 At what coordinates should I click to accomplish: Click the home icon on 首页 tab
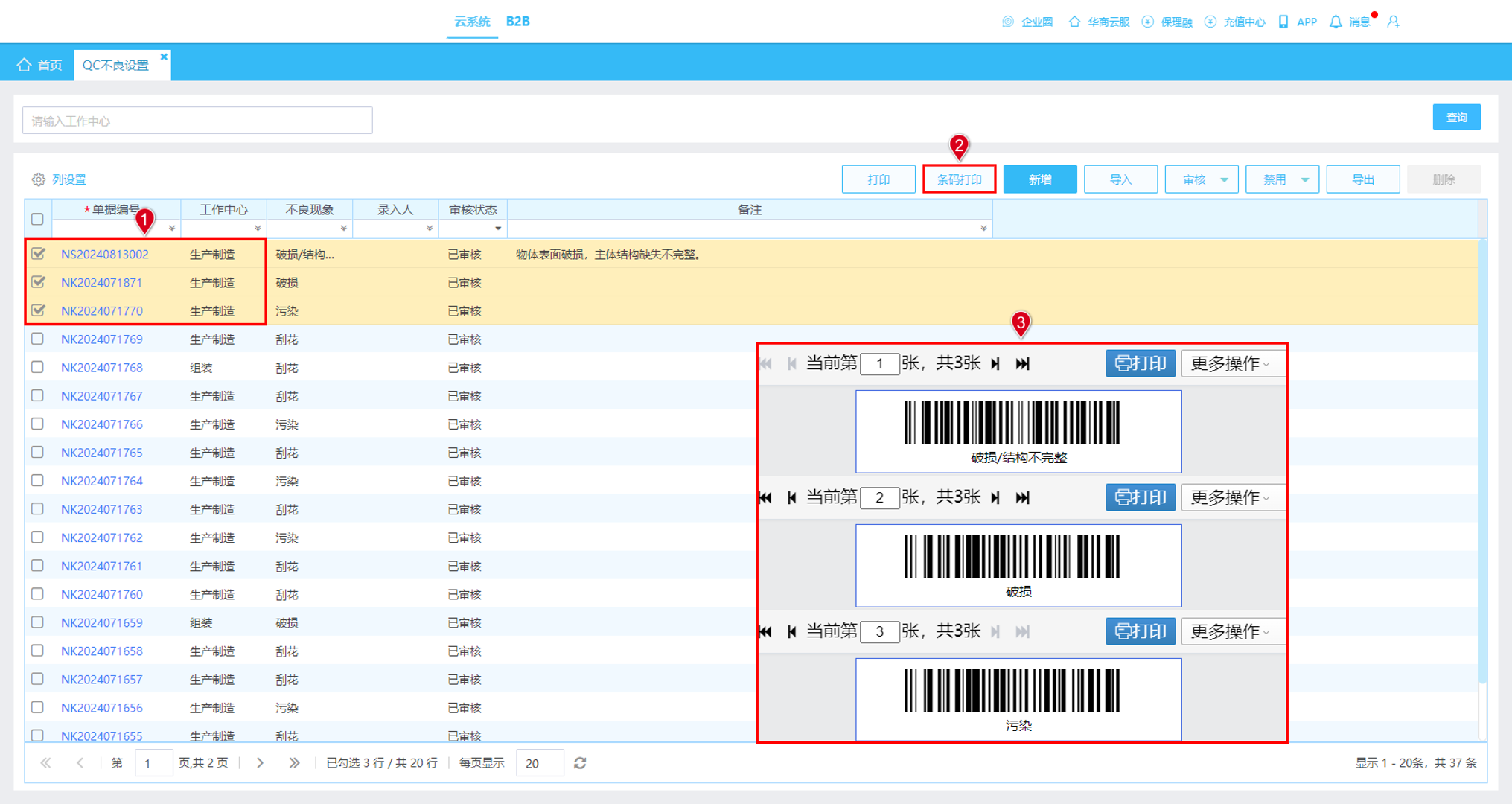tap(25, 65)
